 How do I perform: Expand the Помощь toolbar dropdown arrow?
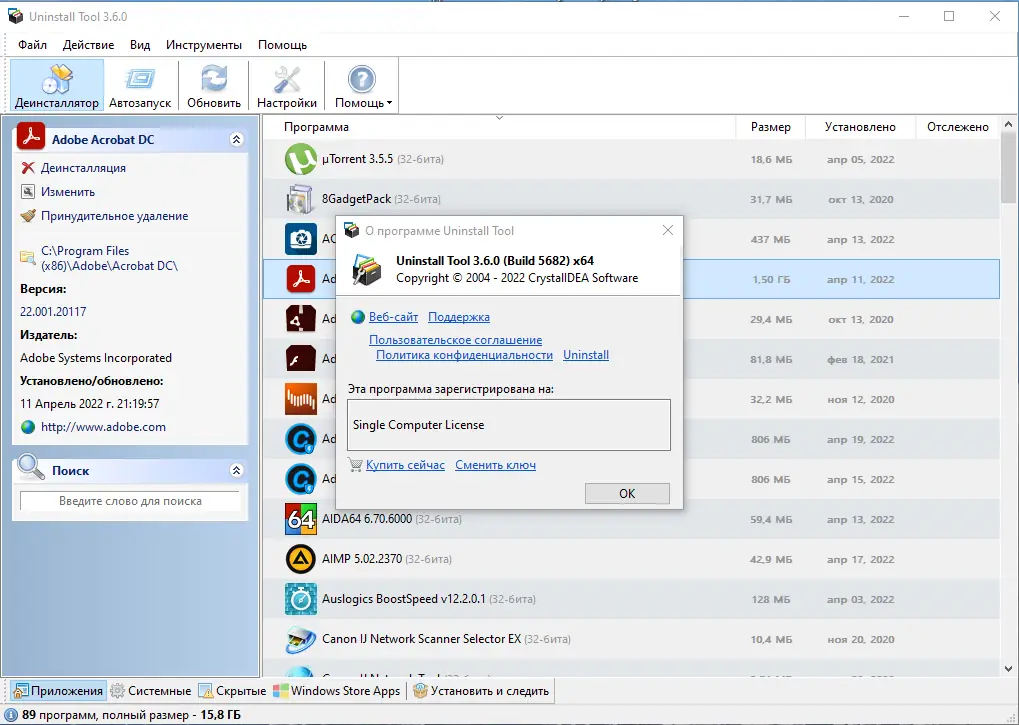(x=389, y=103)
